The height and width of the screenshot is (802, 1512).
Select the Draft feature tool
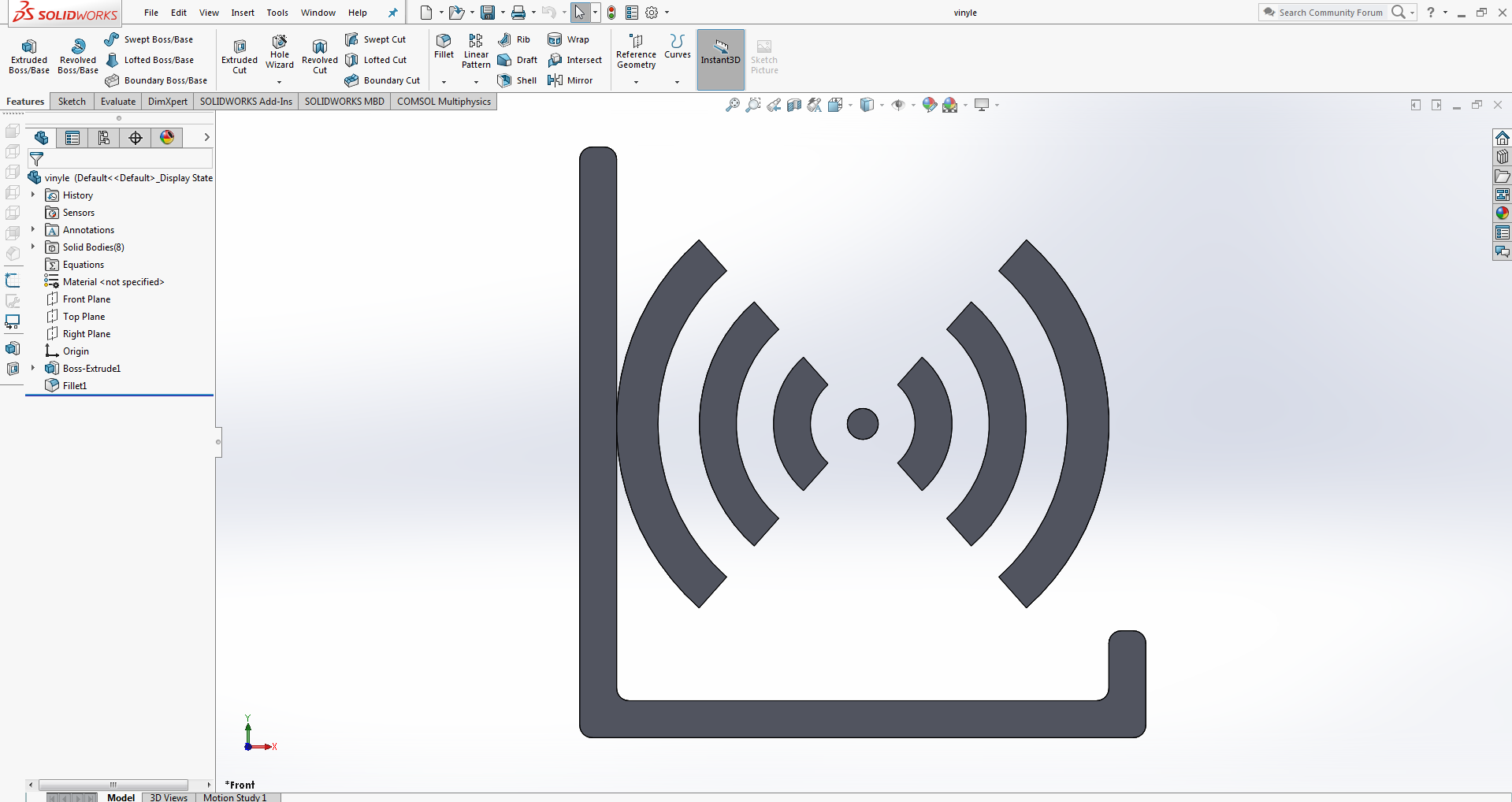518,60
